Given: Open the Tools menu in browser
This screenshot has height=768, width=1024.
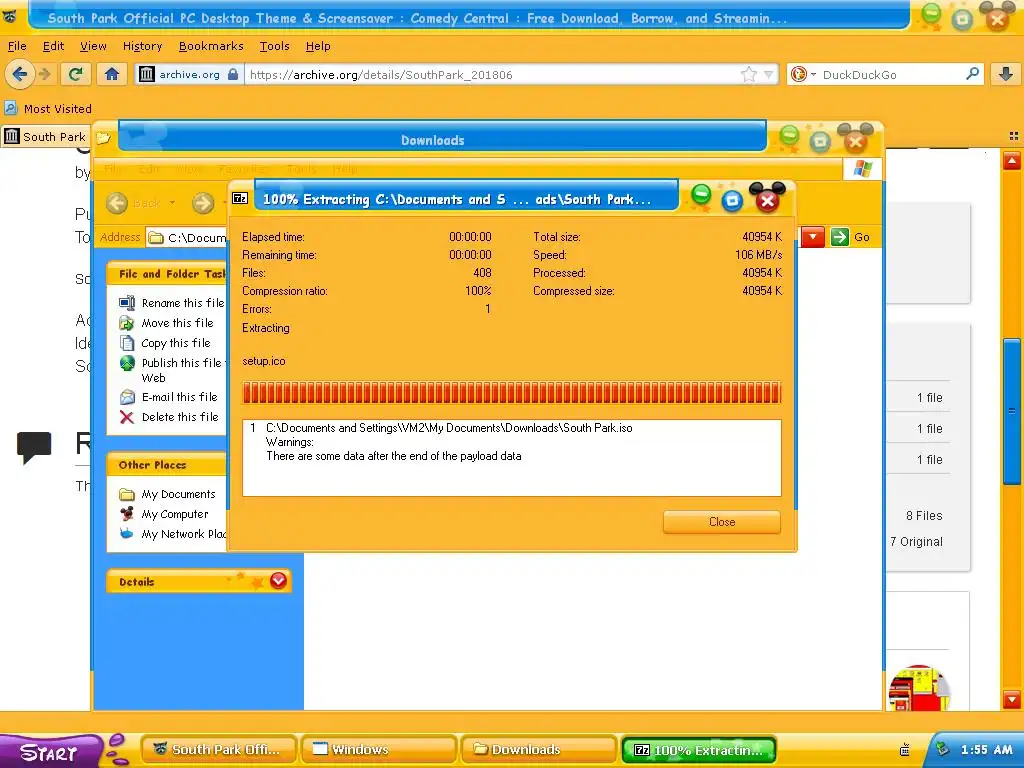Looking at the screenshot, I should [274, 46].
